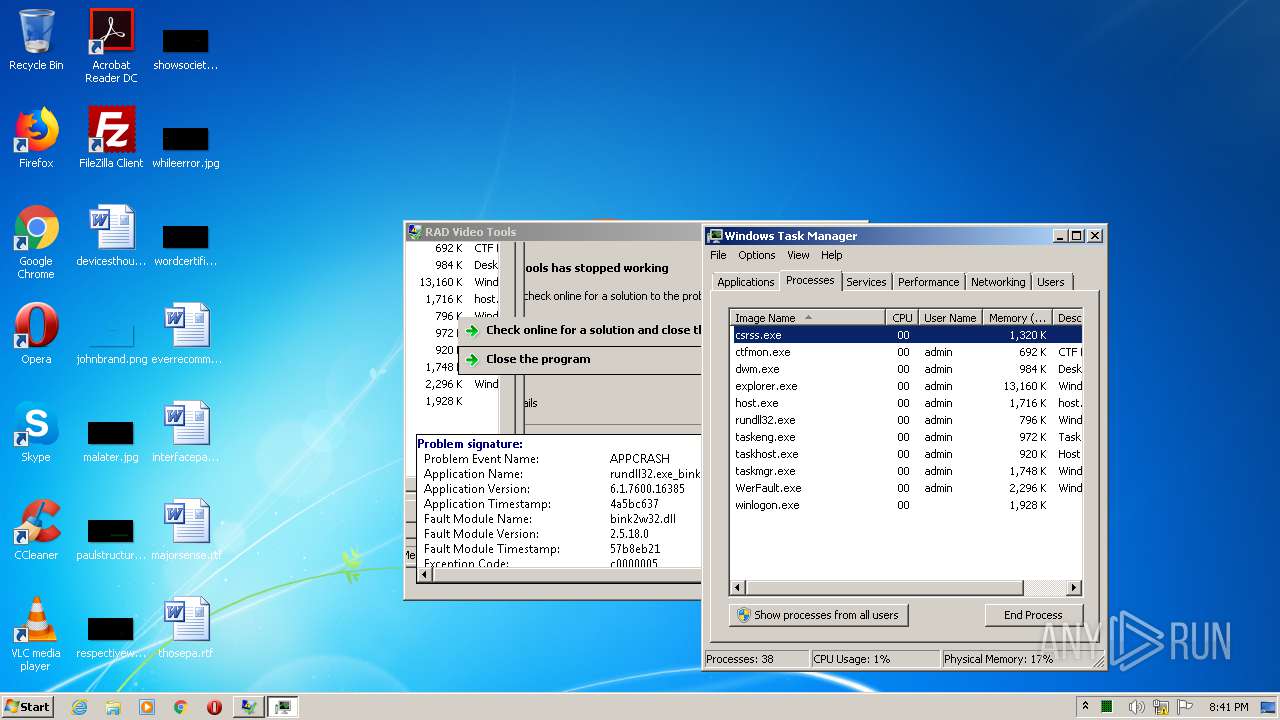
Task: Sort processes by Image Name column
Action: [808, 318]
